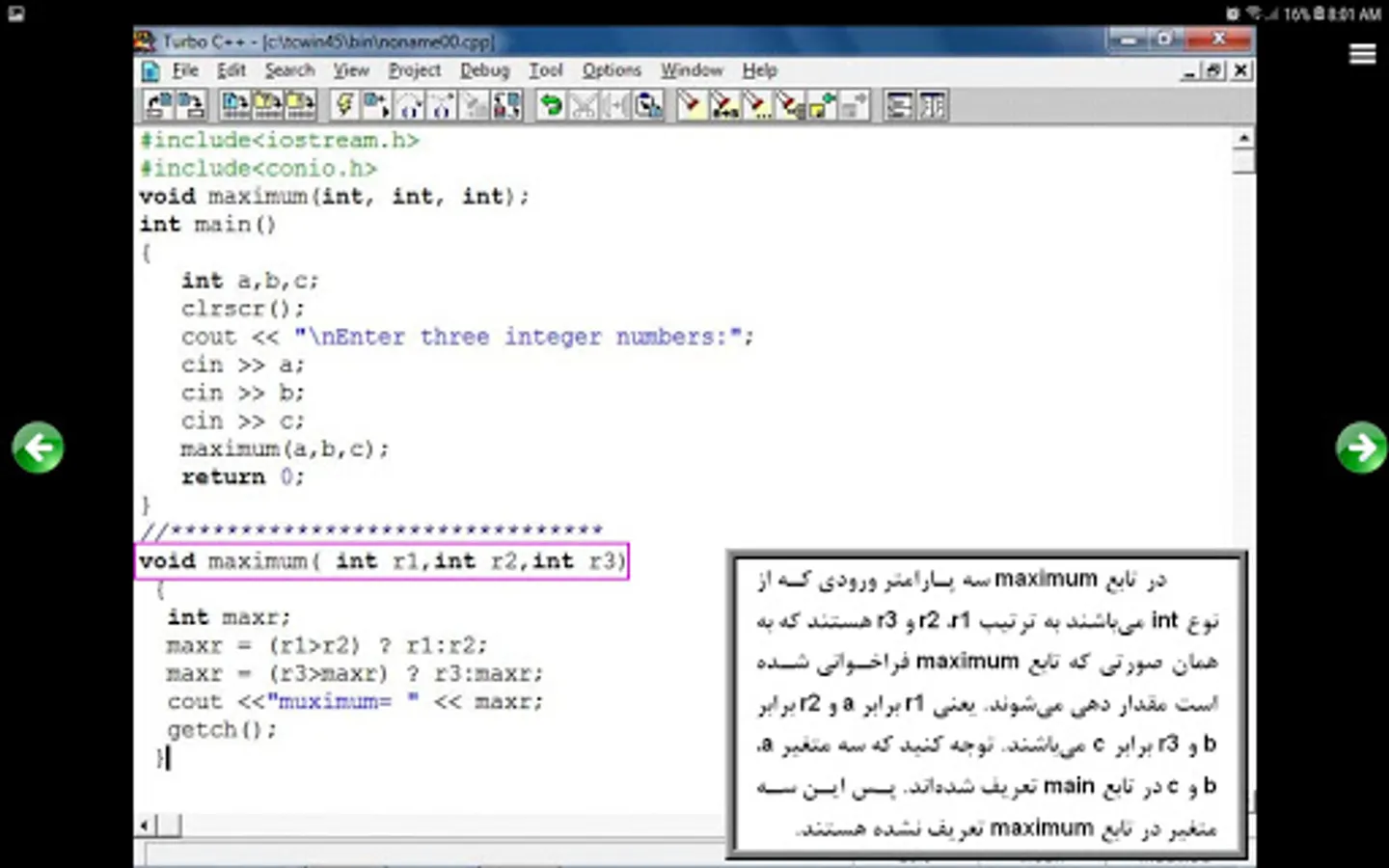Viewport: 1389px width, 868px height.
Task: Click the line '#include<iostream.h>'
Action: click(280, 140)
